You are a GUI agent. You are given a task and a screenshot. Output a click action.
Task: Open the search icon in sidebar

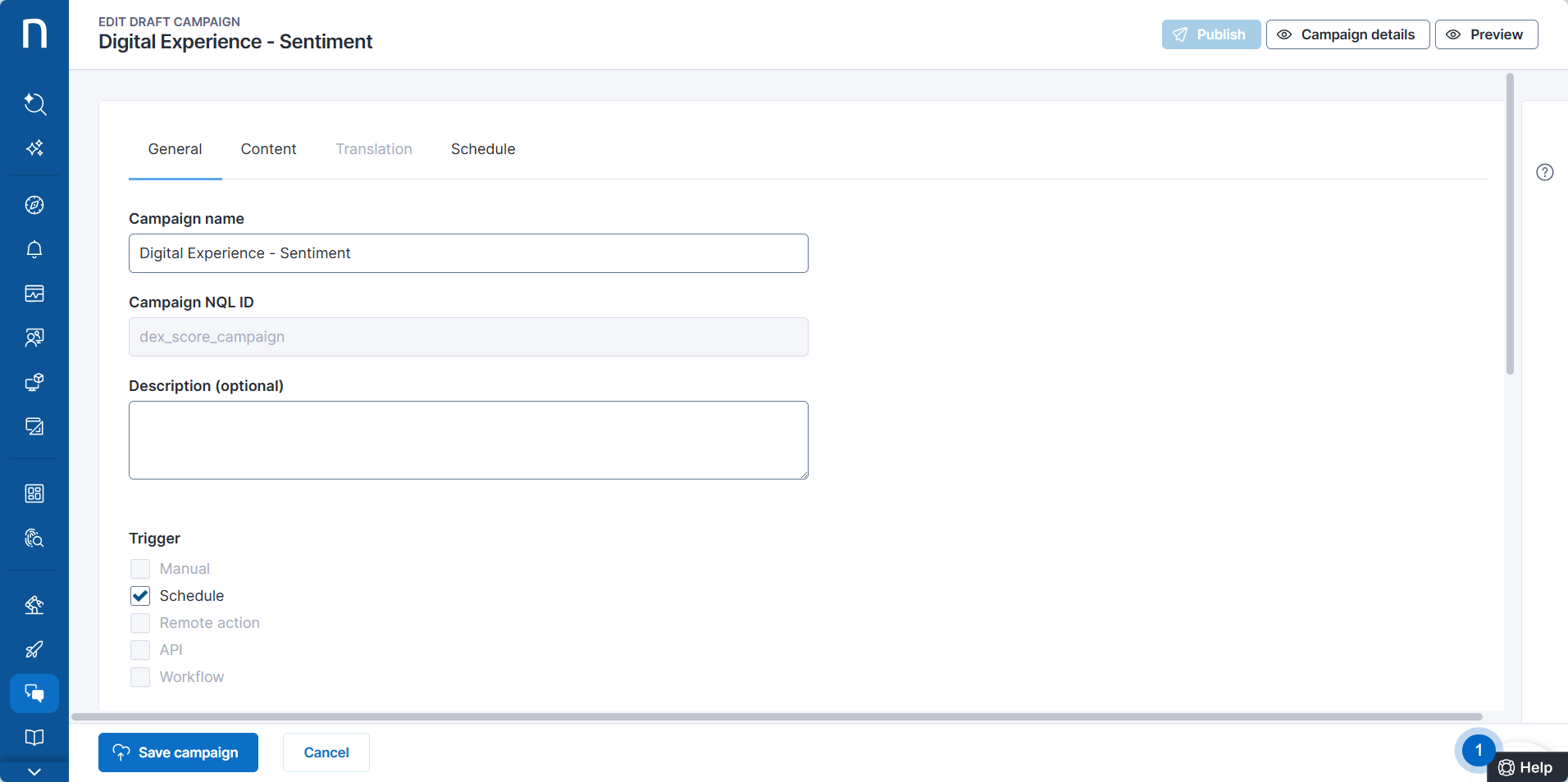point(34,104)
